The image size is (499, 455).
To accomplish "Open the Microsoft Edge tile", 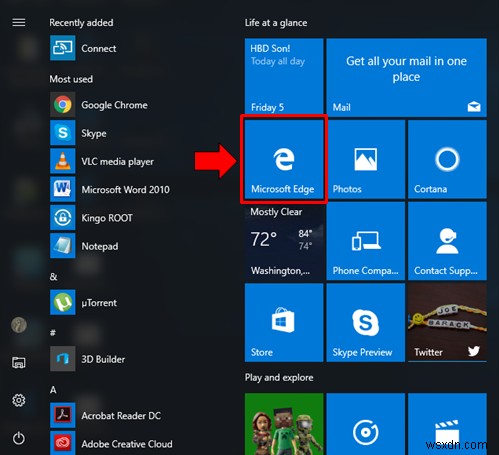I will 284,159.
